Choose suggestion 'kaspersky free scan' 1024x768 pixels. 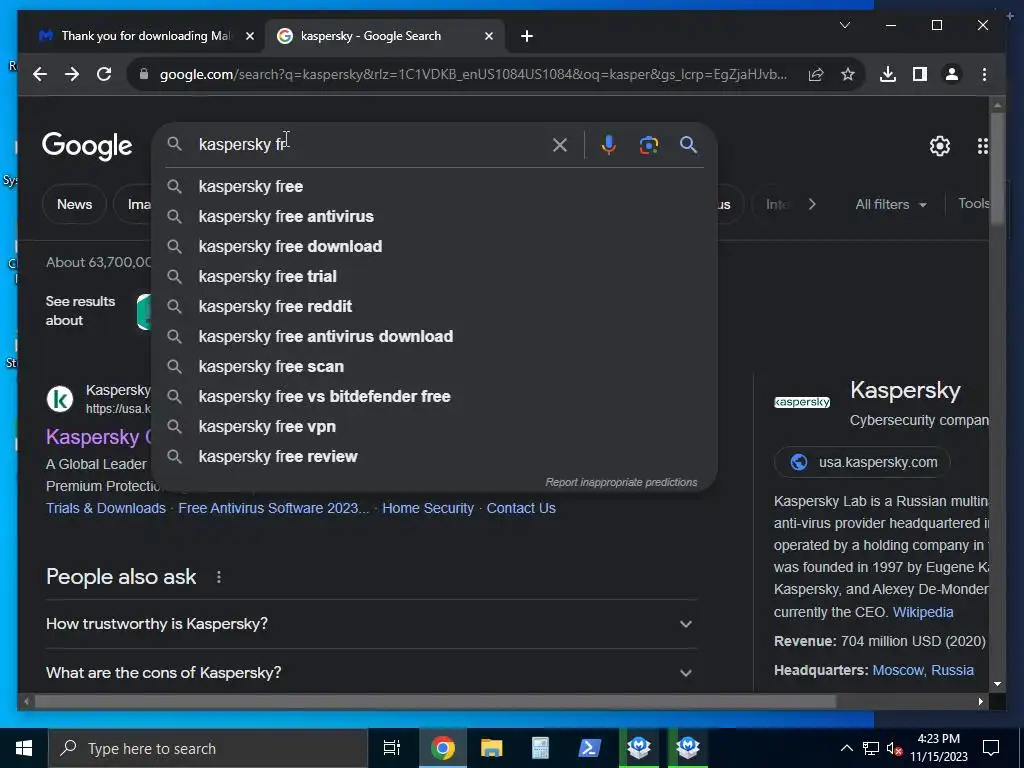434,367
